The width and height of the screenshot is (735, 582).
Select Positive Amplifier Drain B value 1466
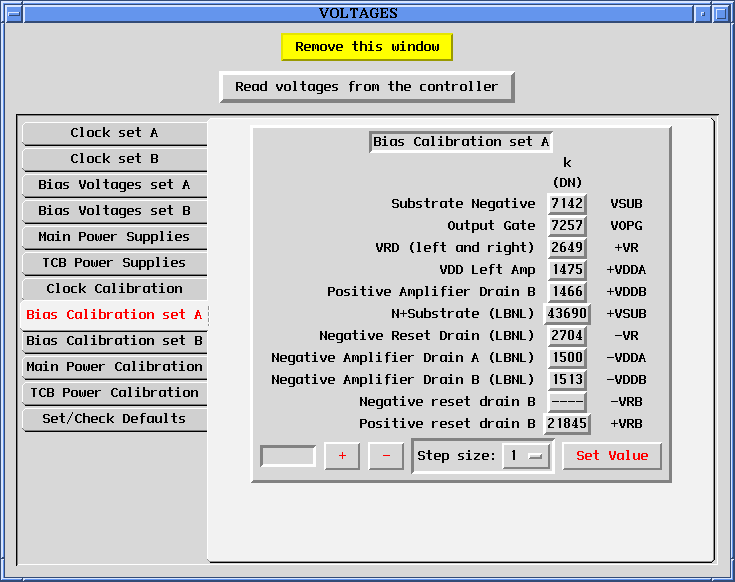[x=567, y=291]
